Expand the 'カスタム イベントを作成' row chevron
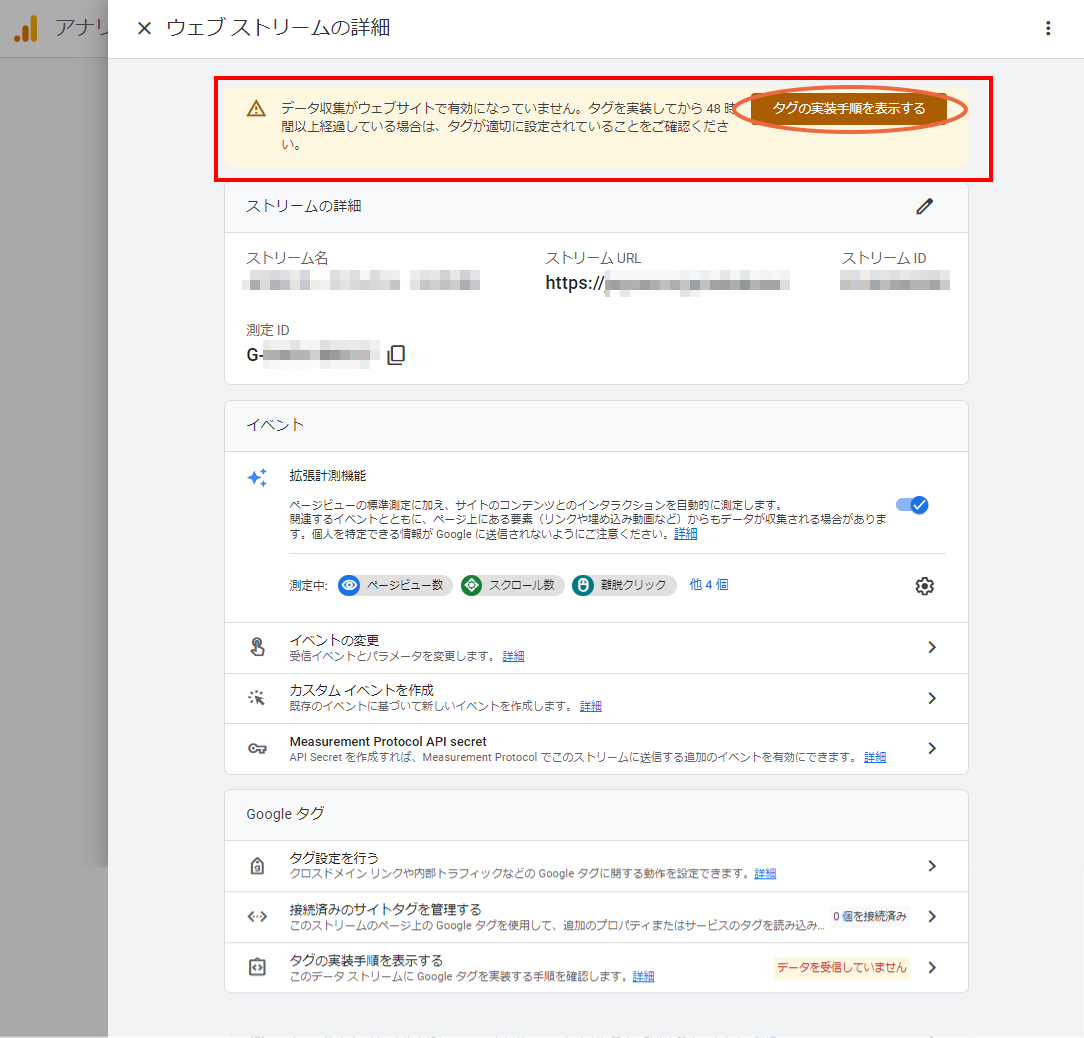 [931, 698]
